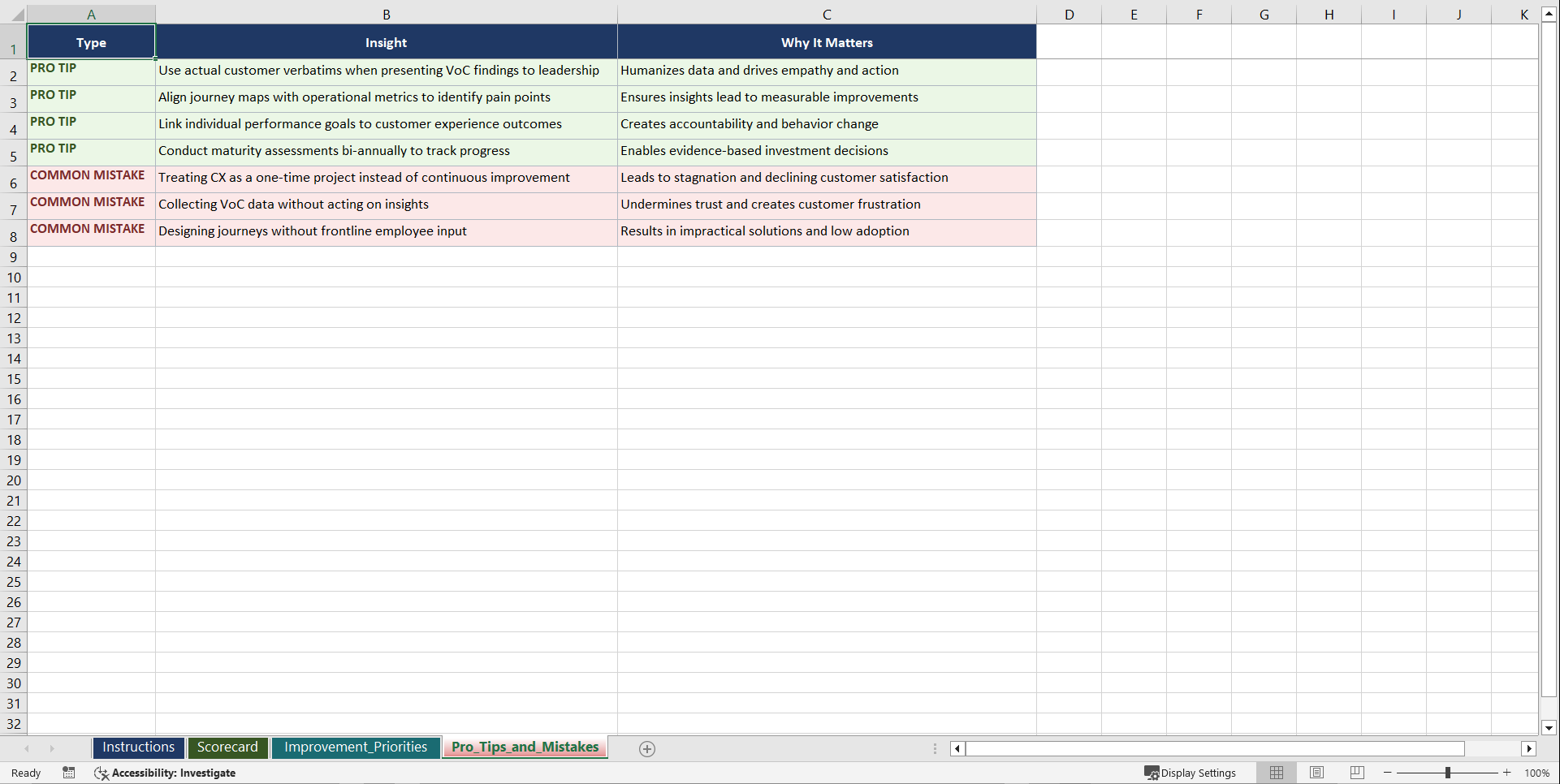Screen dimensions: 1560x784
Task: Switch to Normal view in status bar
Action: pyautogui.click(x=1276, y=773)
